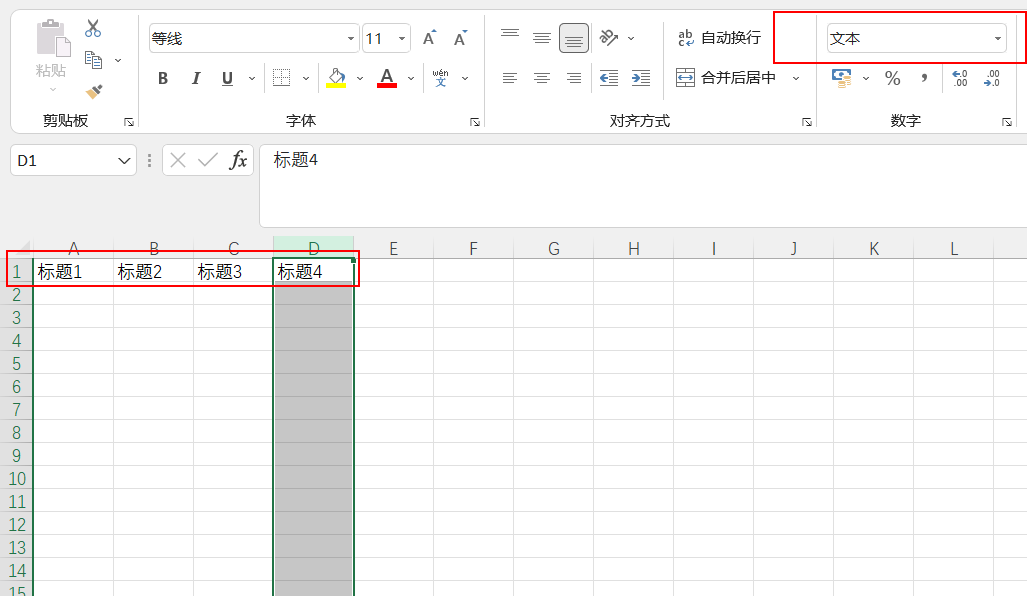Select cell A1 containing 标题1
Viewport: 1027px width, 596px height.
73,270
